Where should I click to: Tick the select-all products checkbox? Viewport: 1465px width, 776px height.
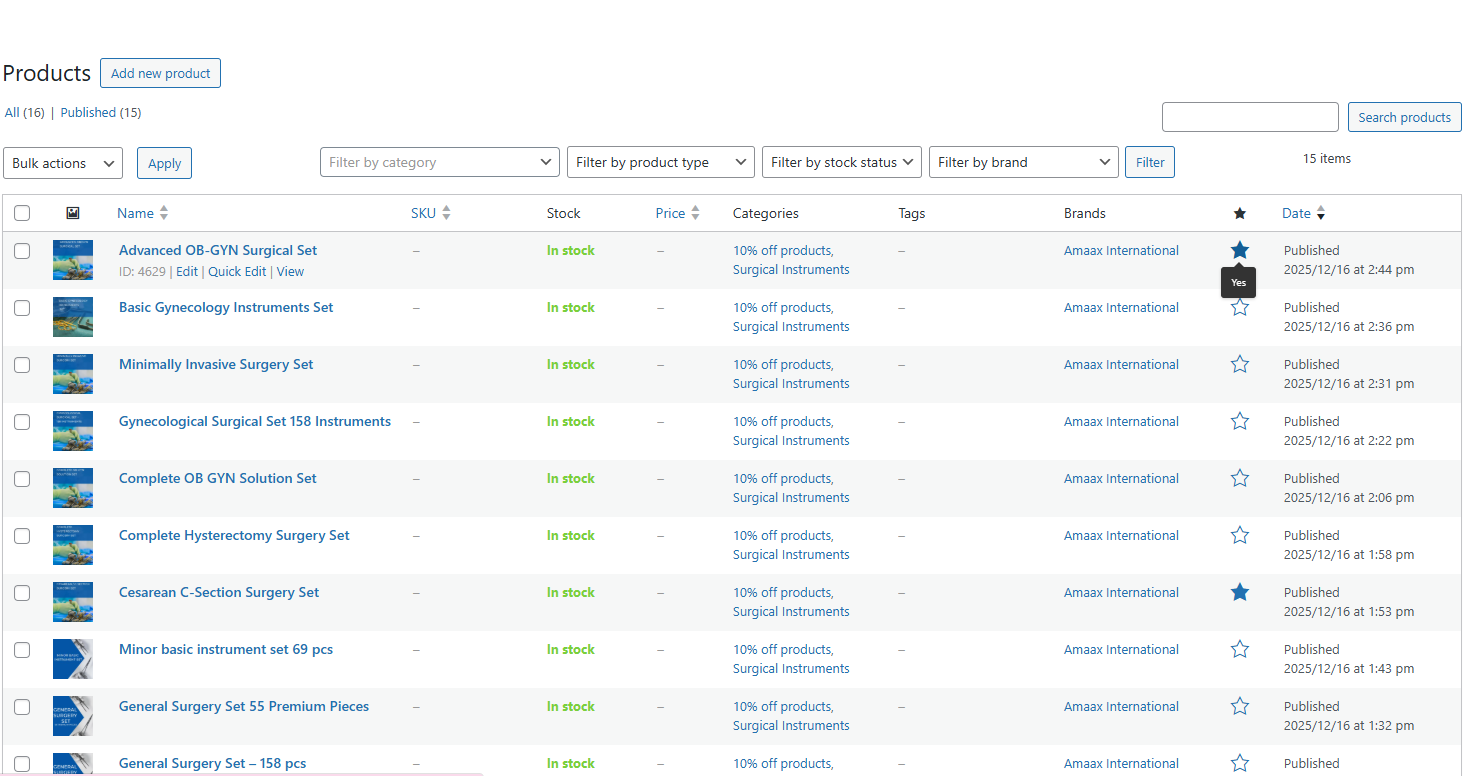click(22, 213)
